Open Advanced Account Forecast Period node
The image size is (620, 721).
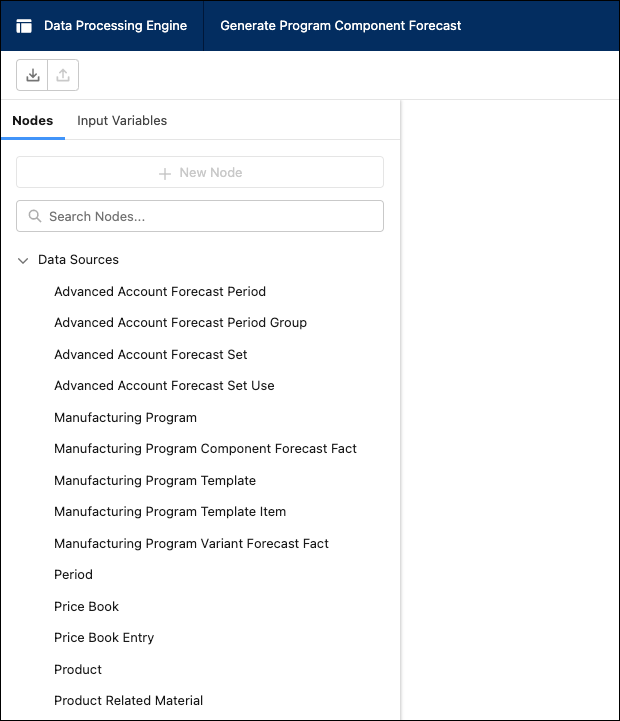(x=160, y=292)
